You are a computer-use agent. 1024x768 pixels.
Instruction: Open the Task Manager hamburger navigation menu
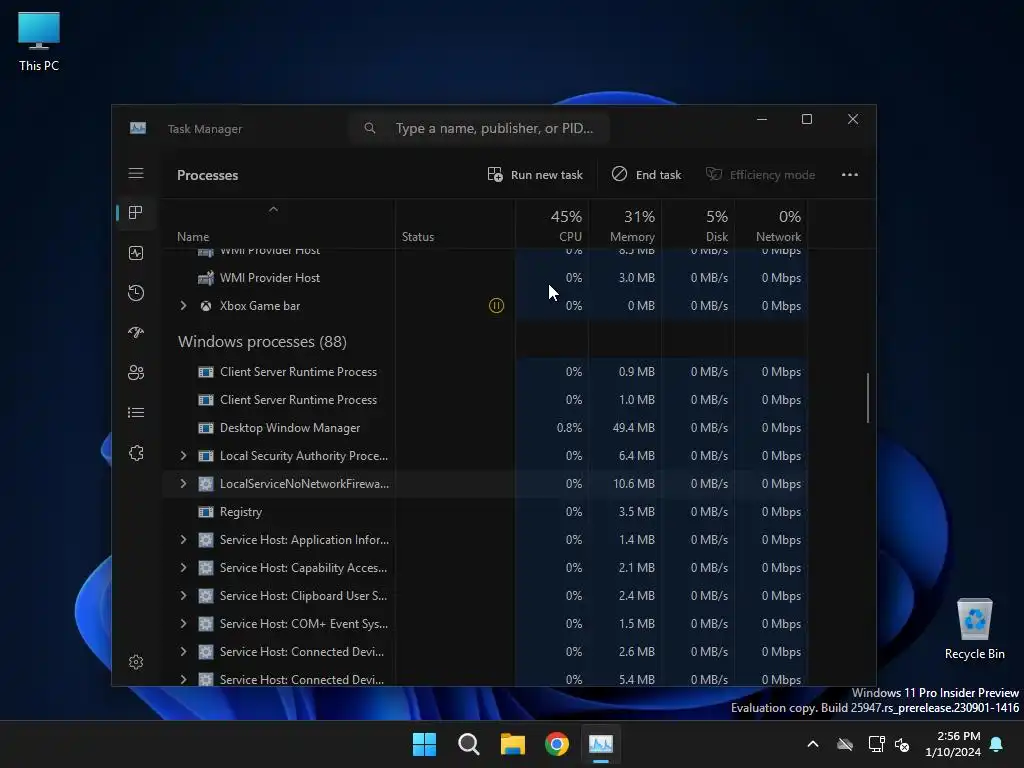click(x=136, y=173)
